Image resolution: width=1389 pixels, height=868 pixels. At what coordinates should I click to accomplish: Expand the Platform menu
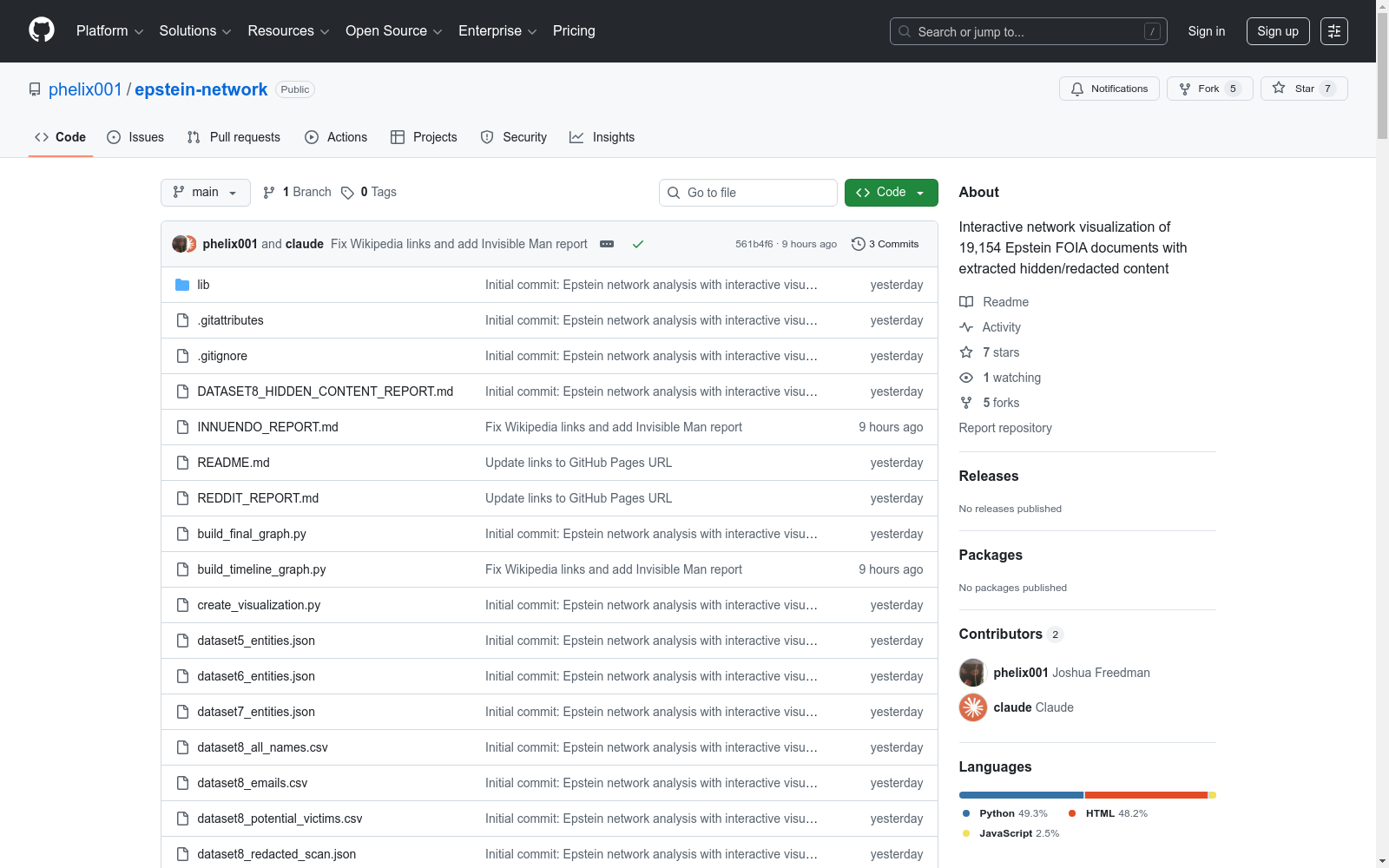pyautogui.click(x=109, y=31)
